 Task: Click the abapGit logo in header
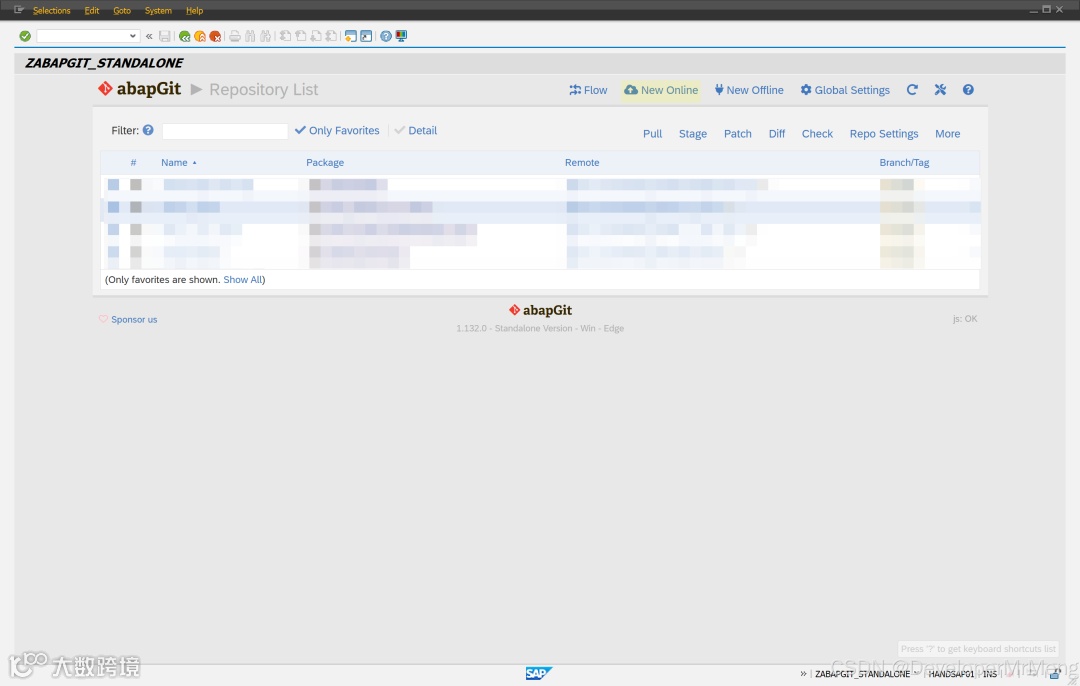click(140, 89)
